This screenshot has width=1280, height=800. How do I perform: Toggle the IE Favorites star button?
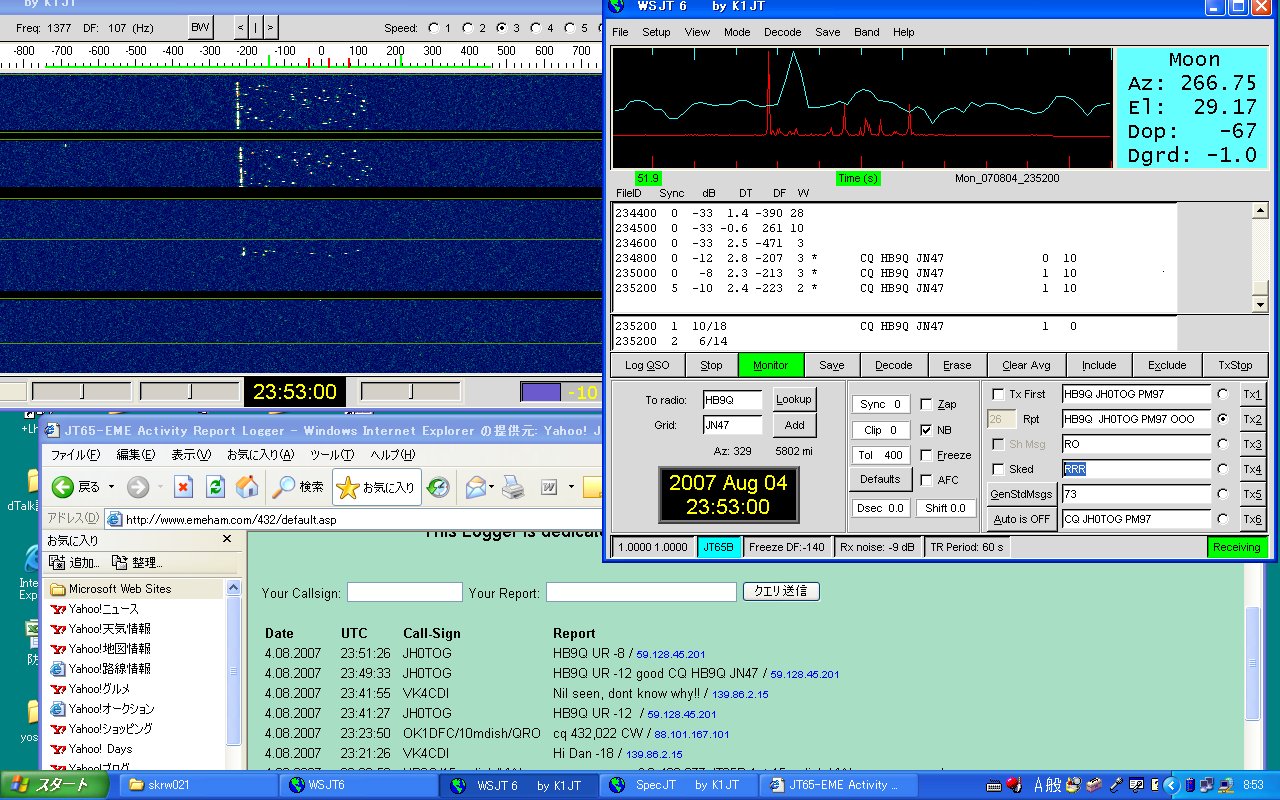click(x=376, y=487)
